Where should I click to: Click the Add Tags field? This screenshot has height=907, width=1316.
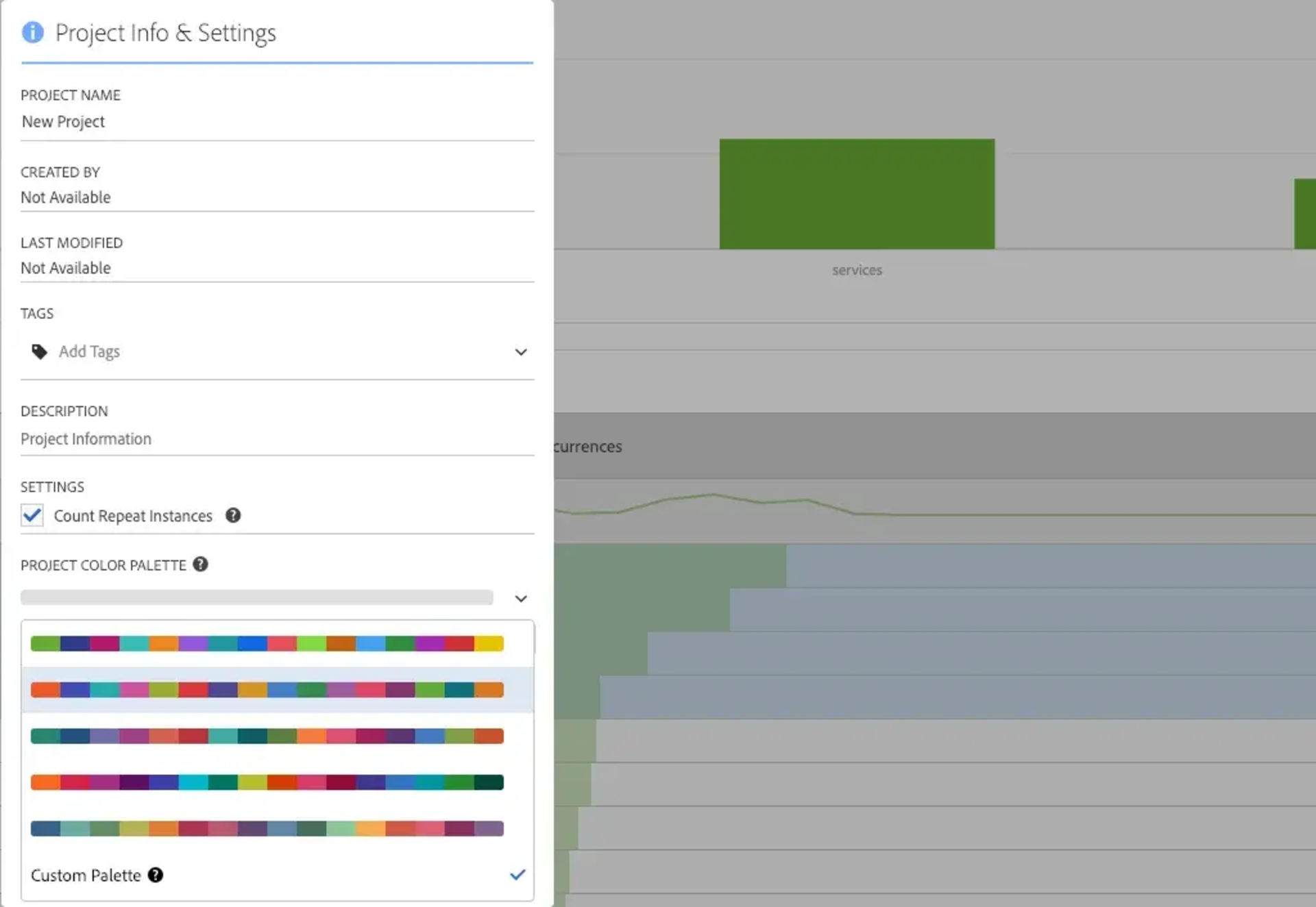pyautogui.click(x=274, y=351)
